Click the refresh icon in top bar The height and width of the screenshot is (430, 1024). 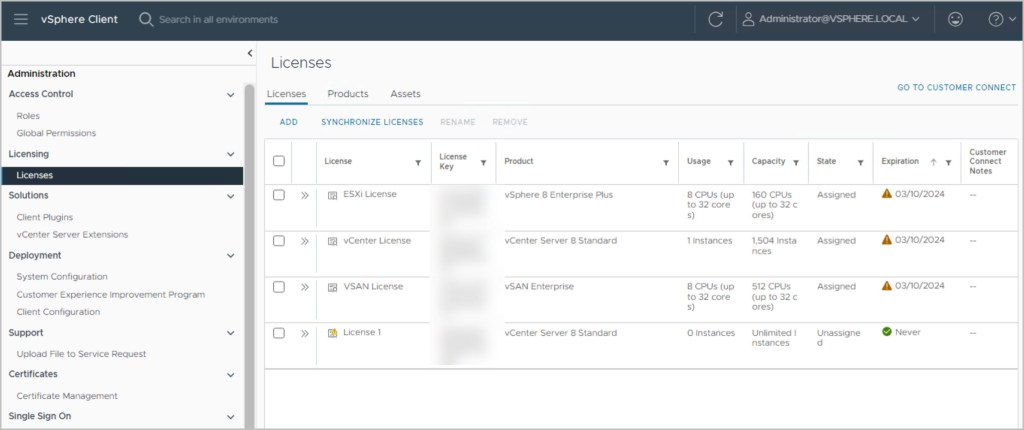pos(715,19)
